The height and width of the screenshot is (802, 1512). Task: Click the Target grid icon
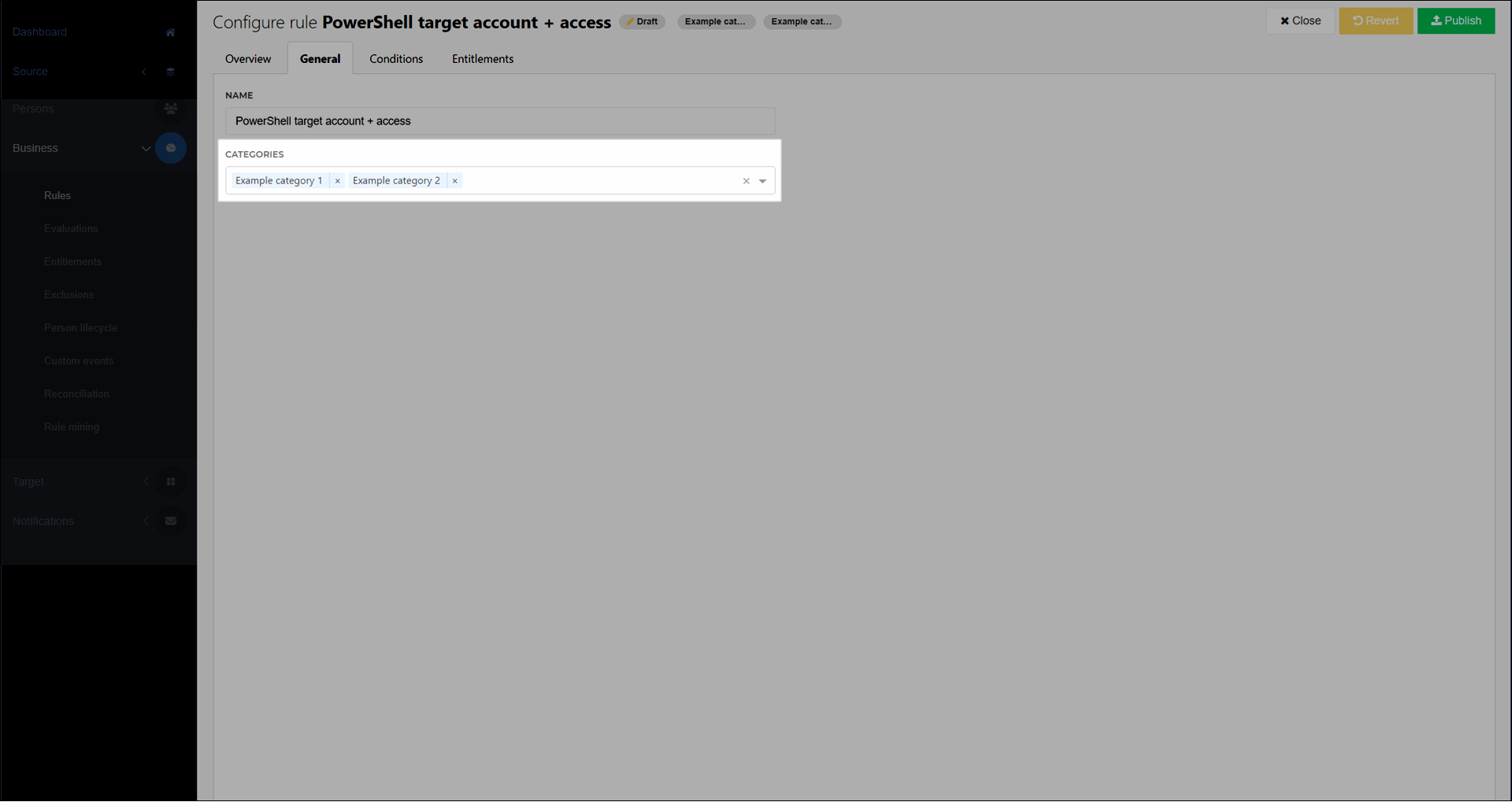170,481
